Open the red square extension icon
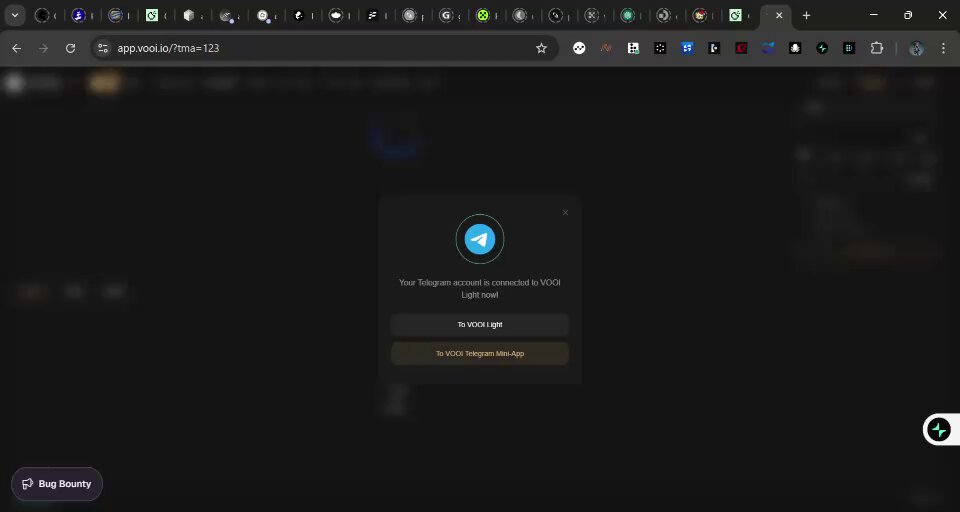 741,48
